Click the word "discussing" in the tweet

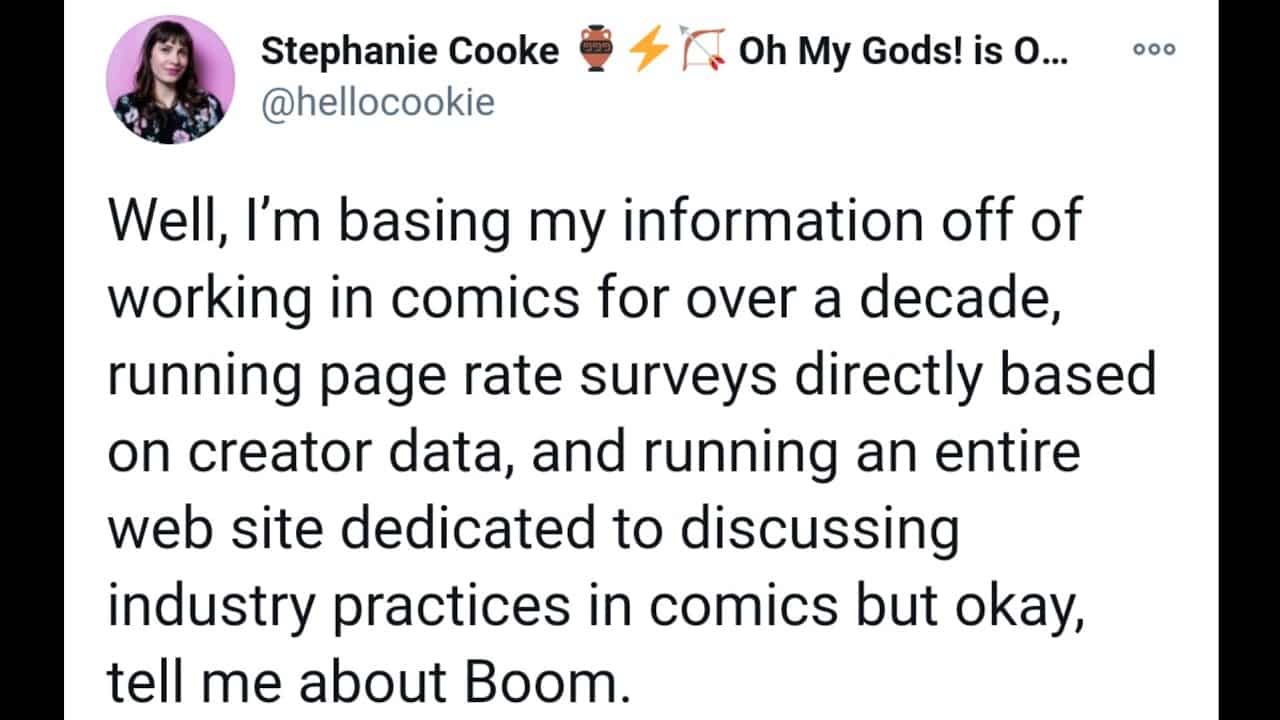click(818, 529)
